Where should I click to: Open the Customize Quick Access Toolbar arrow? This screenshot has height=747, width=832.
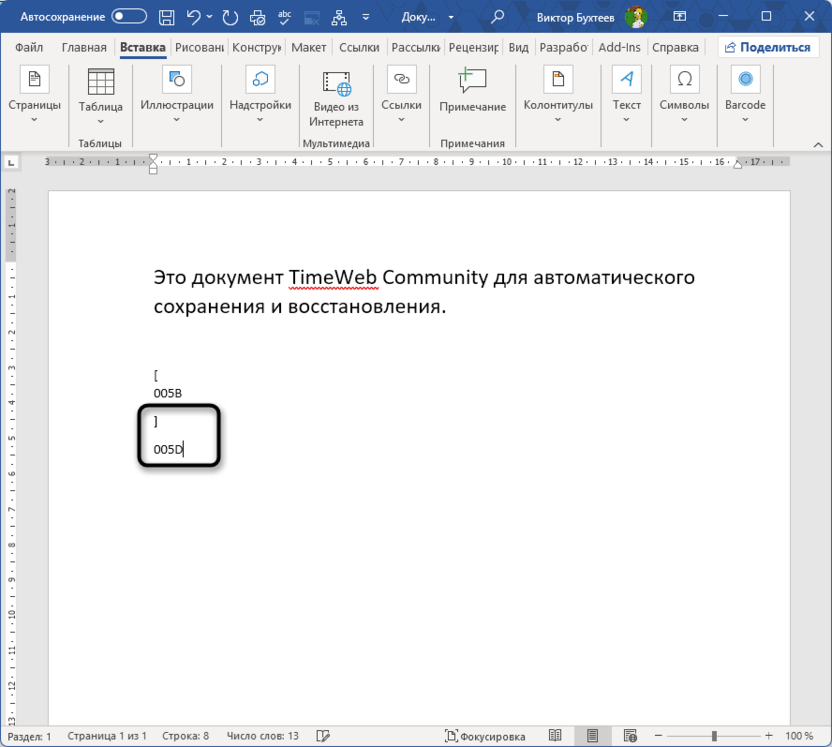[366, 17]
